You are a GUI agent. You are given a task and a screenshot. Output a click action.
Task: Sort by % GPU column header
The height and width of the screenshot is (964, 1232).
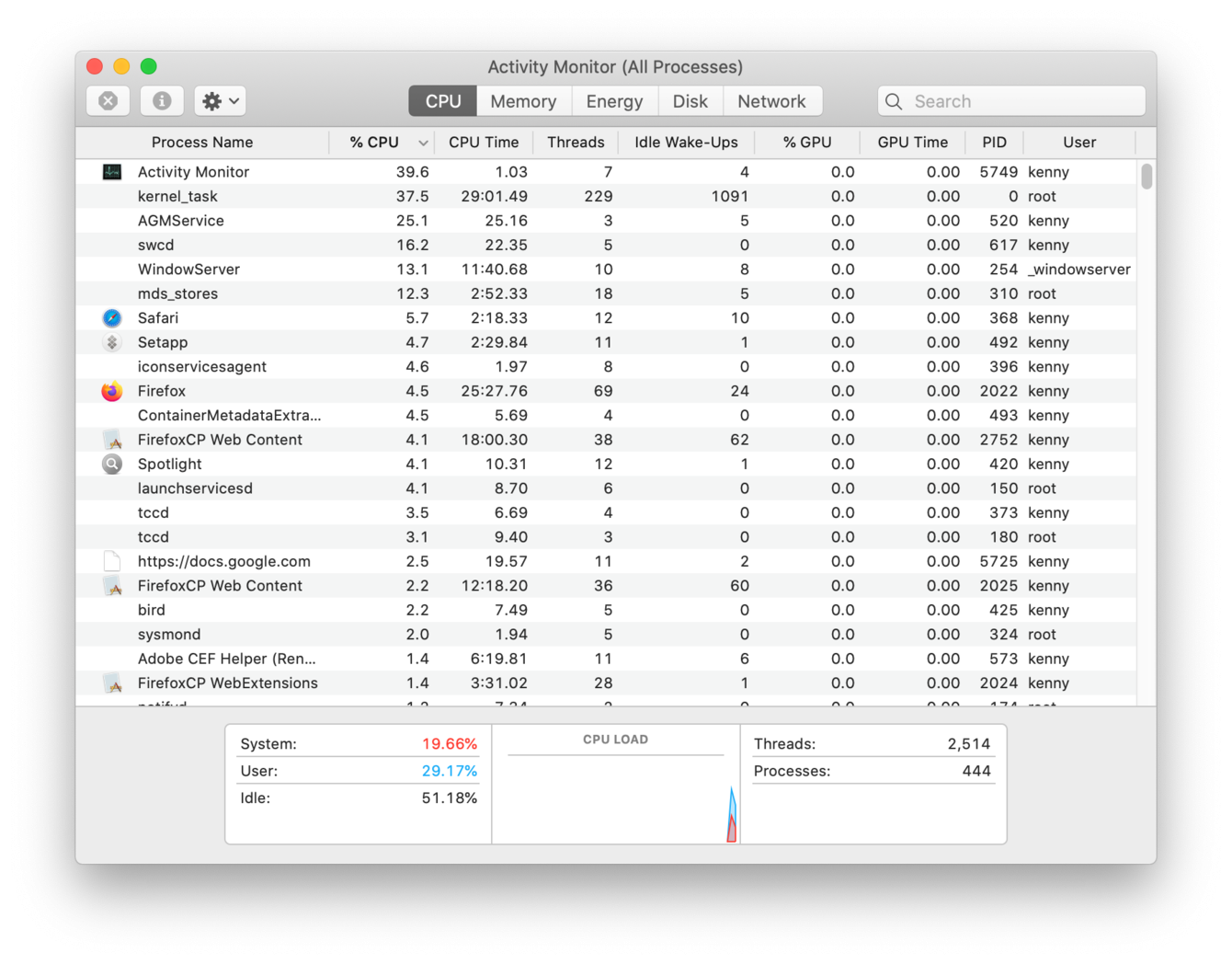[807, 143]
